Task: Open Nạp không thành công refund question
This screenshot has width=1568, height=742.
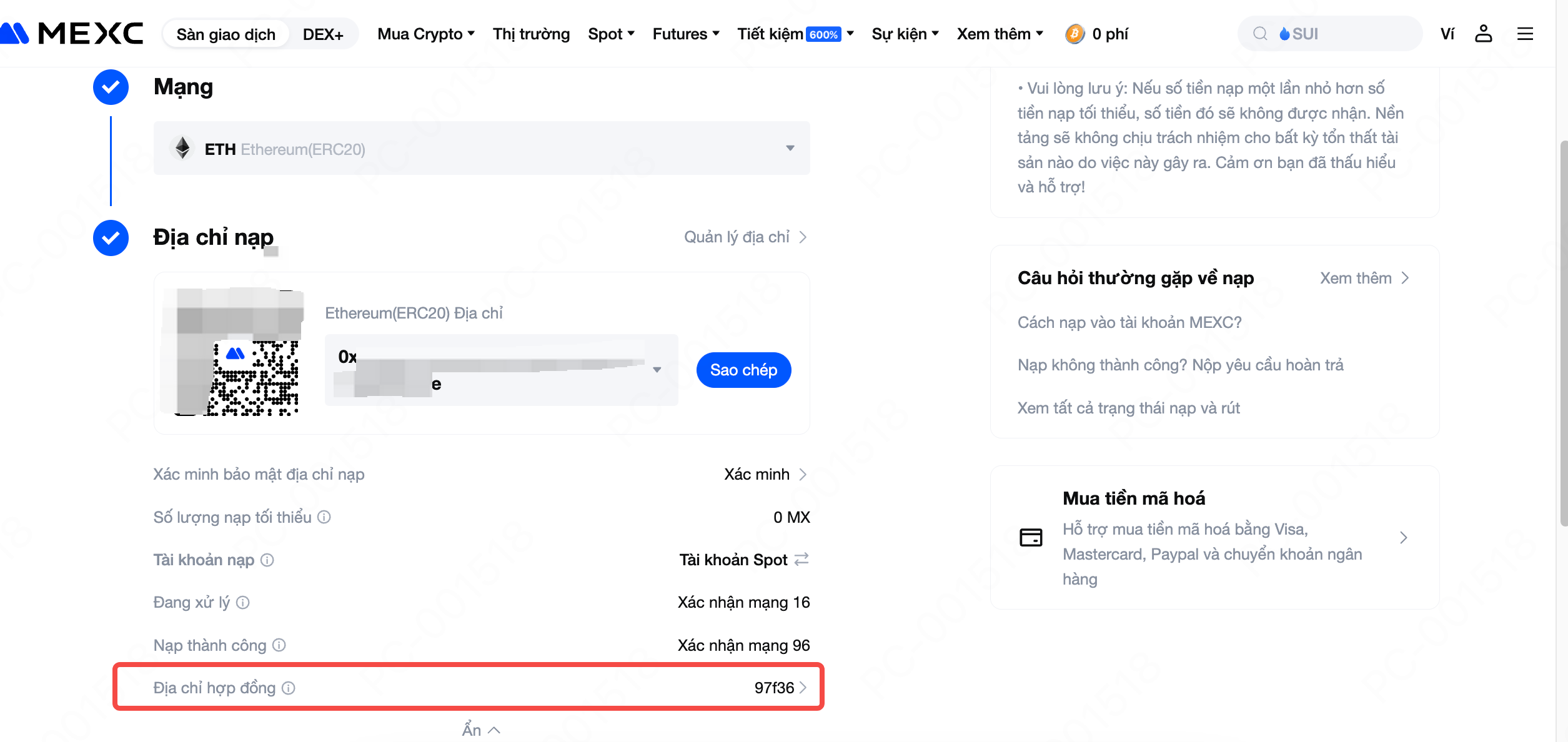Action: [x=1180, y=365]
